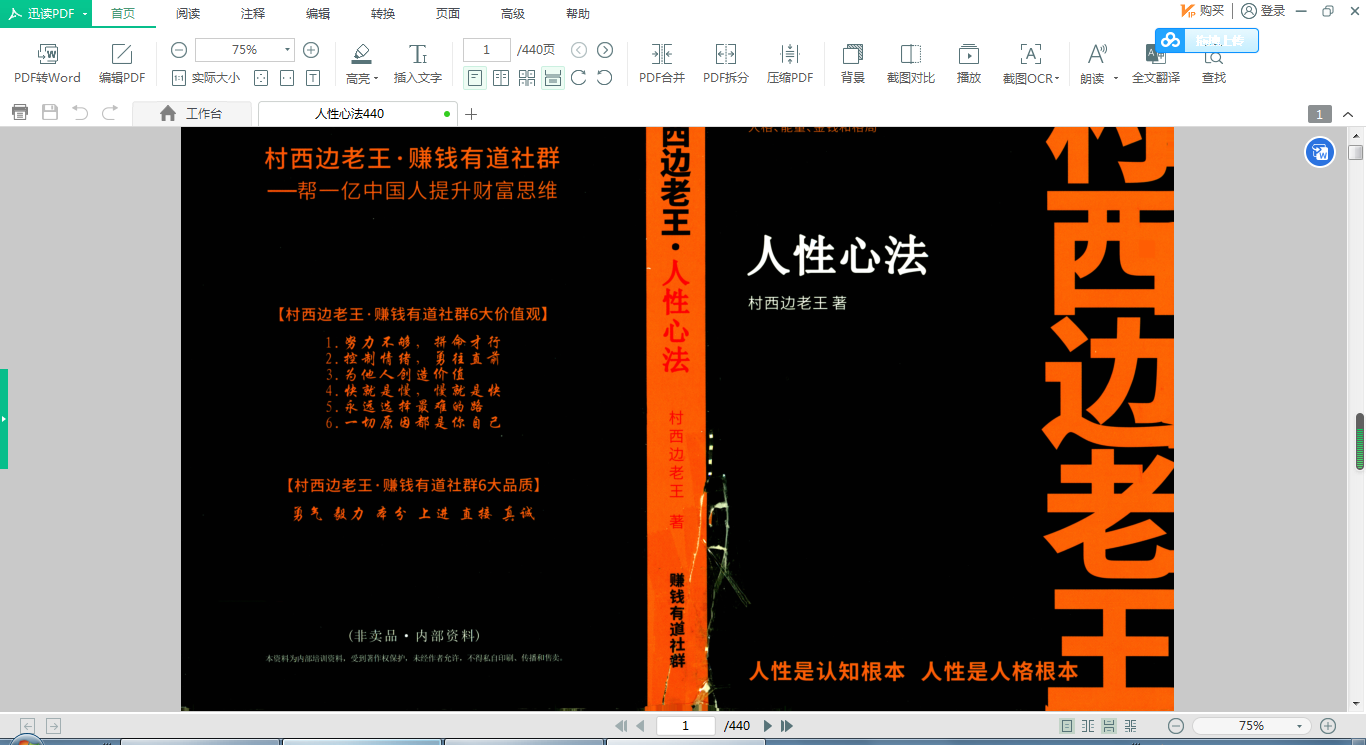This screenshot has height=745, width=1366.
Task: Toggle single page view in toolbar
Action: pyautogui.click(x=475, y=77)
